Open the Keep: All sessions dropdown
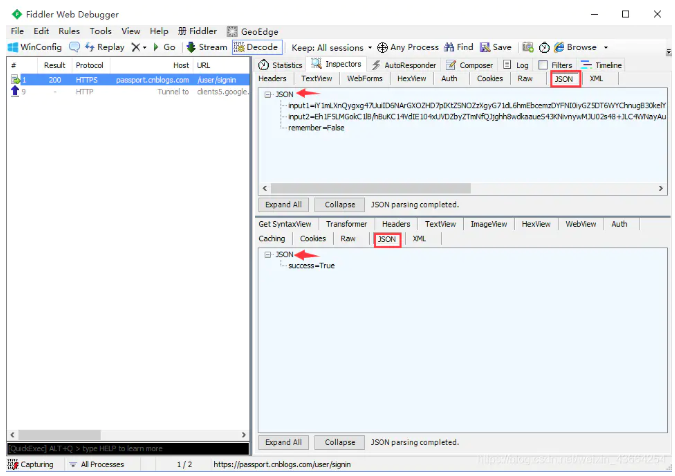 [331, 47]
